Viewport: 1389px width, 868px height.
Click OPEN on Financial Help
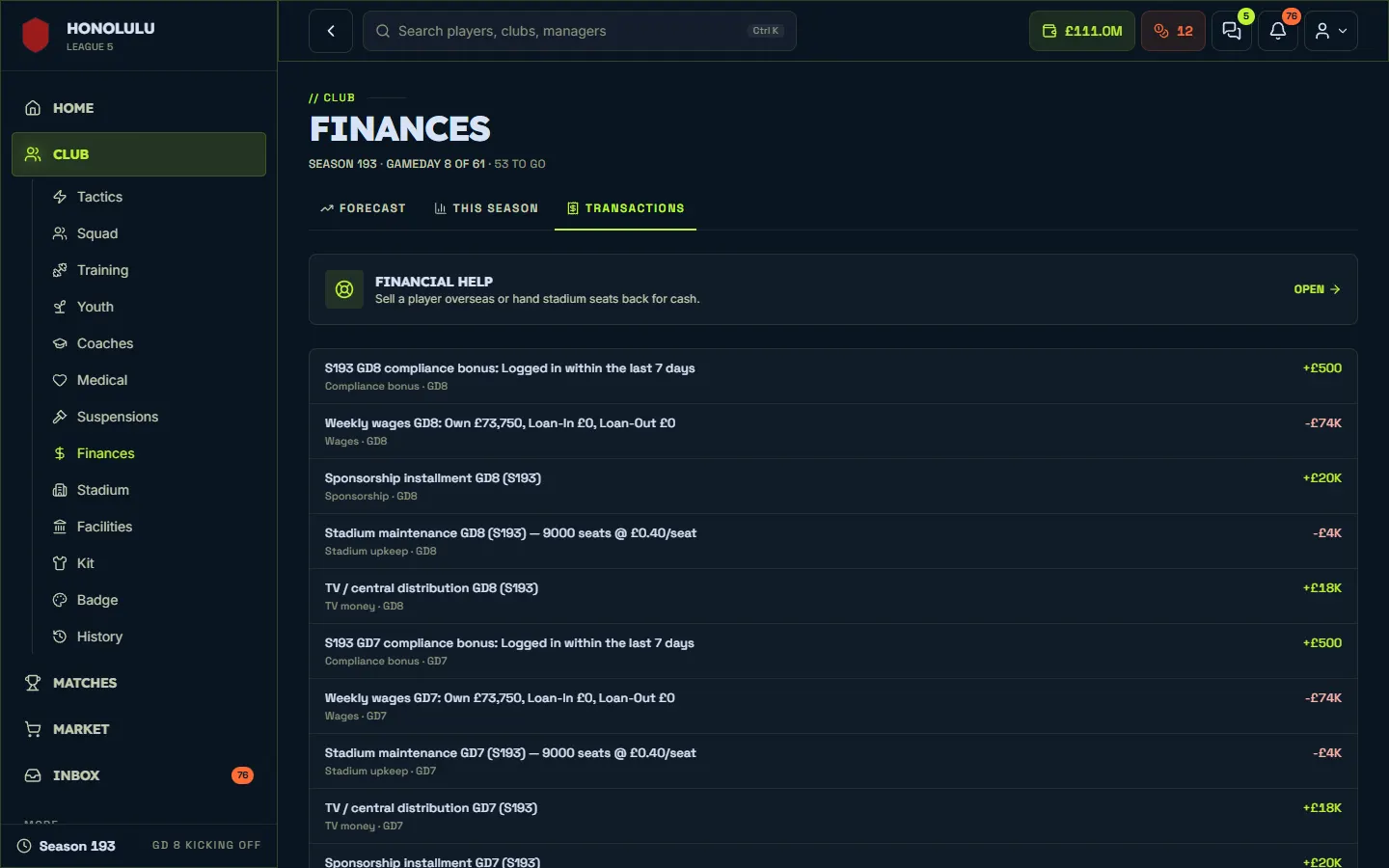tap(1317, 289)
